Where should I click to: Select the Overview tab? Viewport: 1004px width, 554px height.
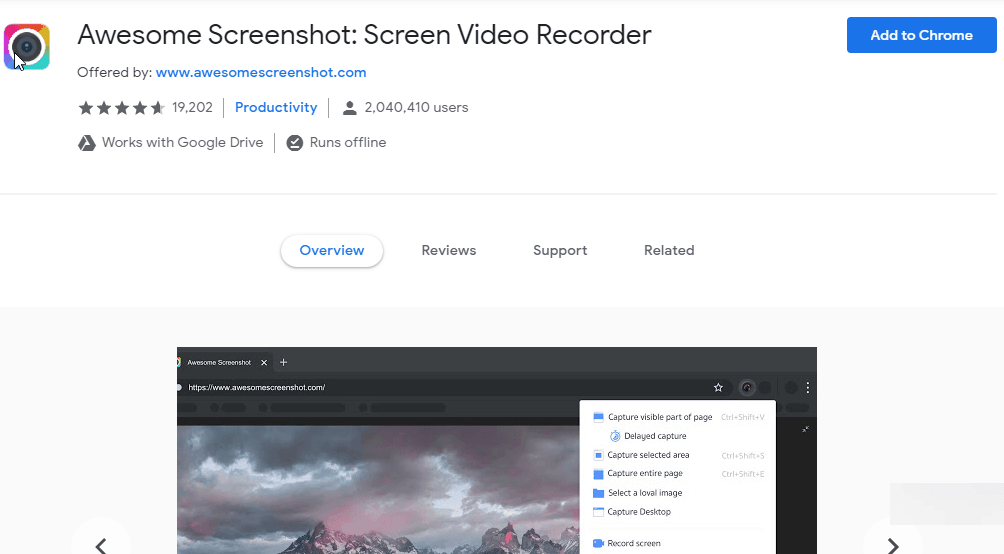point(332,250)
